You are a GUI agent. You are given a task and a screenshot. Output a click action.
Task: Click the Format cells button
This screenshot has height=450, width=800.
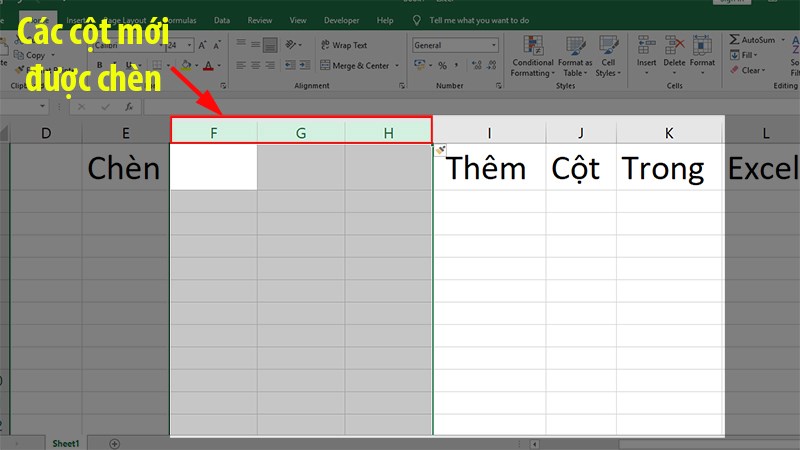click(702, 55)
